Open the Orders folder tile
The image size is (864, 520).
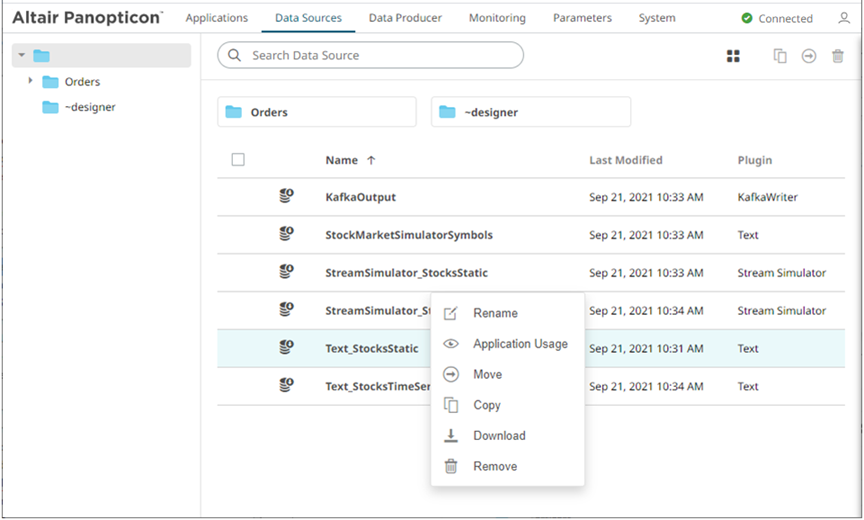[x=316, y=112]
